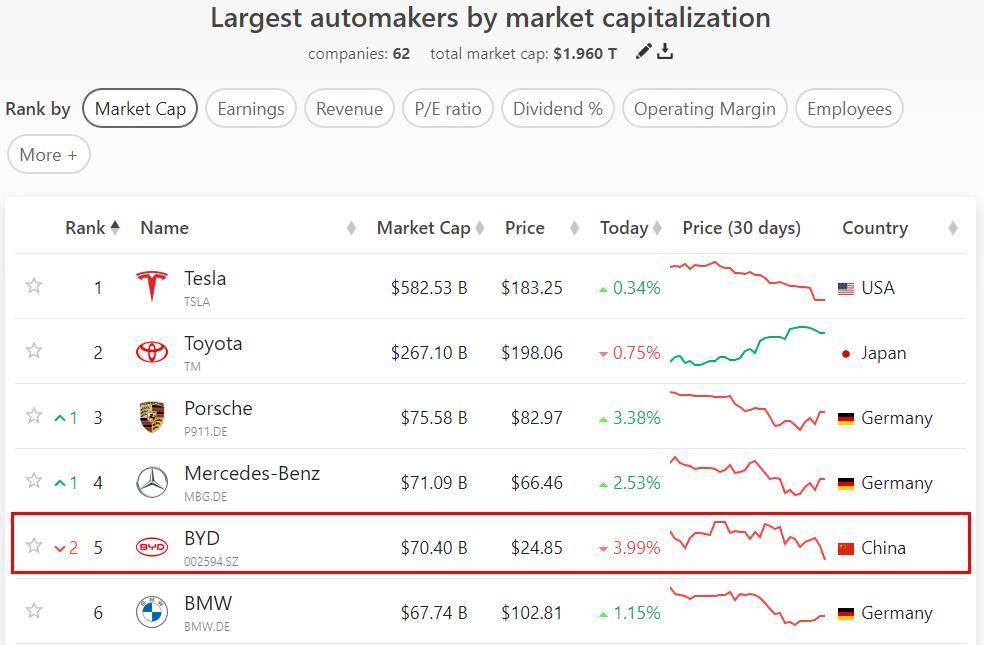Click the download icon beside total market cap

click(665, 52)
